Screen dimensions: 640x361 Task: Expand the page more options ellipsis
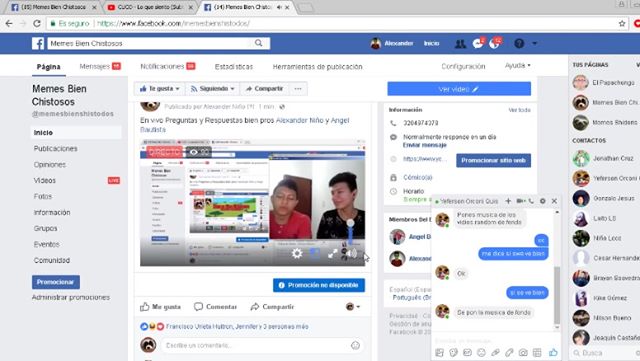pos(298,89)
